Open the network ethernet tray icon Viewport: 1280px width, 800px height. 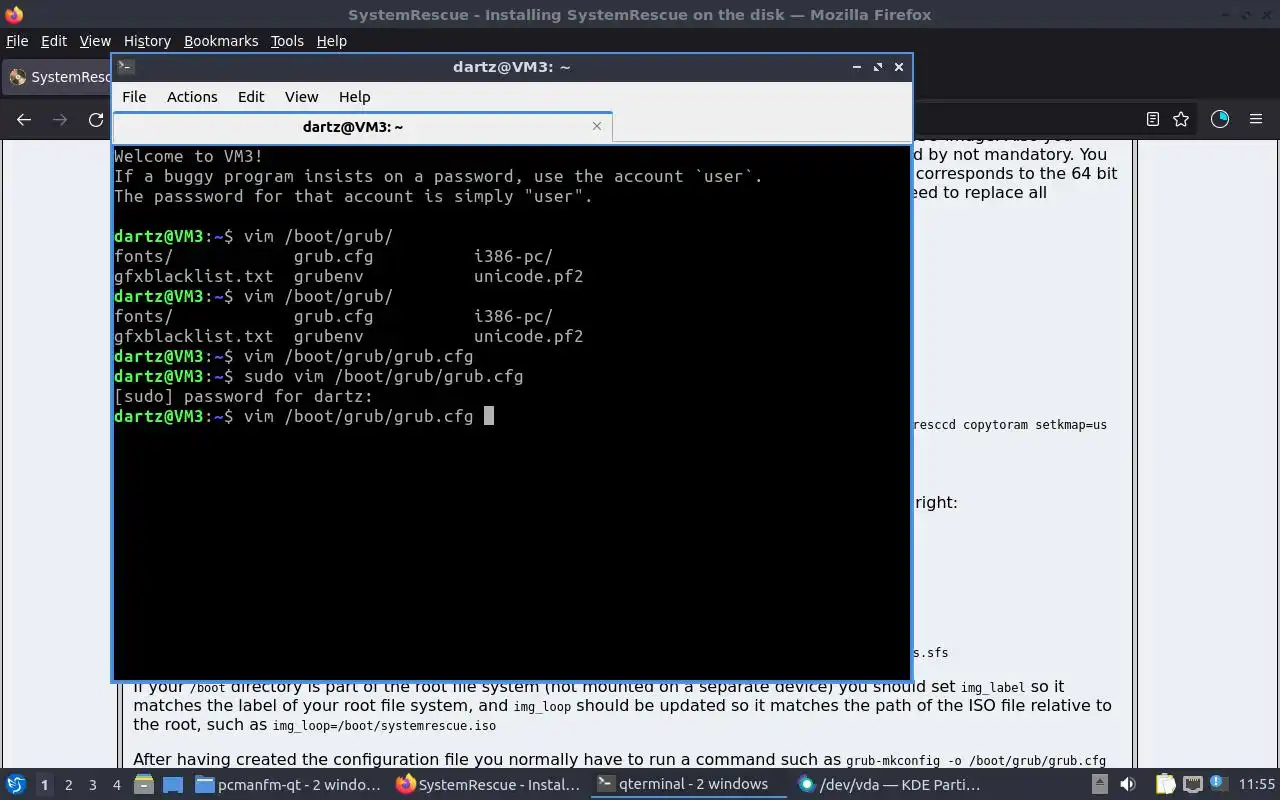pyautogui.click(x=1192, y=784)
